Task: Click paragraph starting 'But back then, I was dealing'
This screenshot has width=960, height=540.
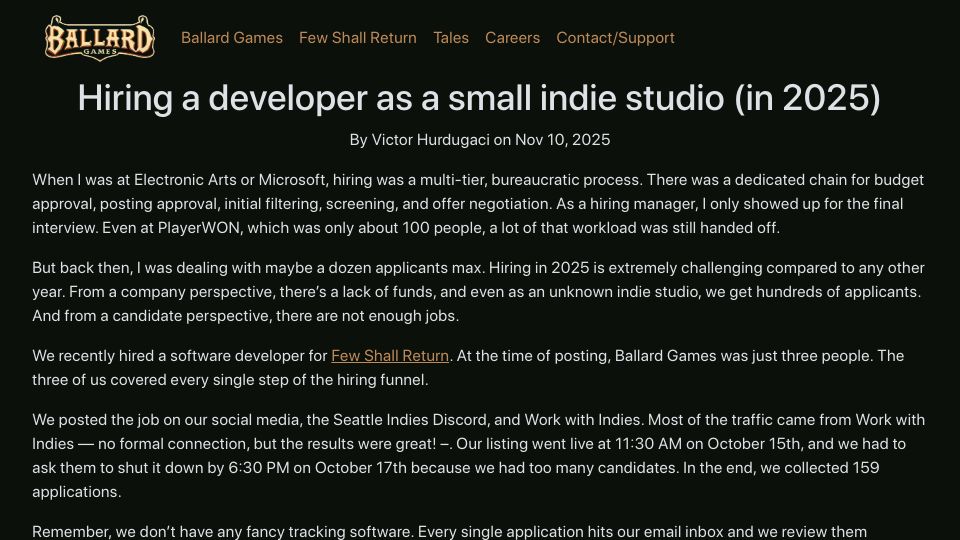Action: (479, 292)
